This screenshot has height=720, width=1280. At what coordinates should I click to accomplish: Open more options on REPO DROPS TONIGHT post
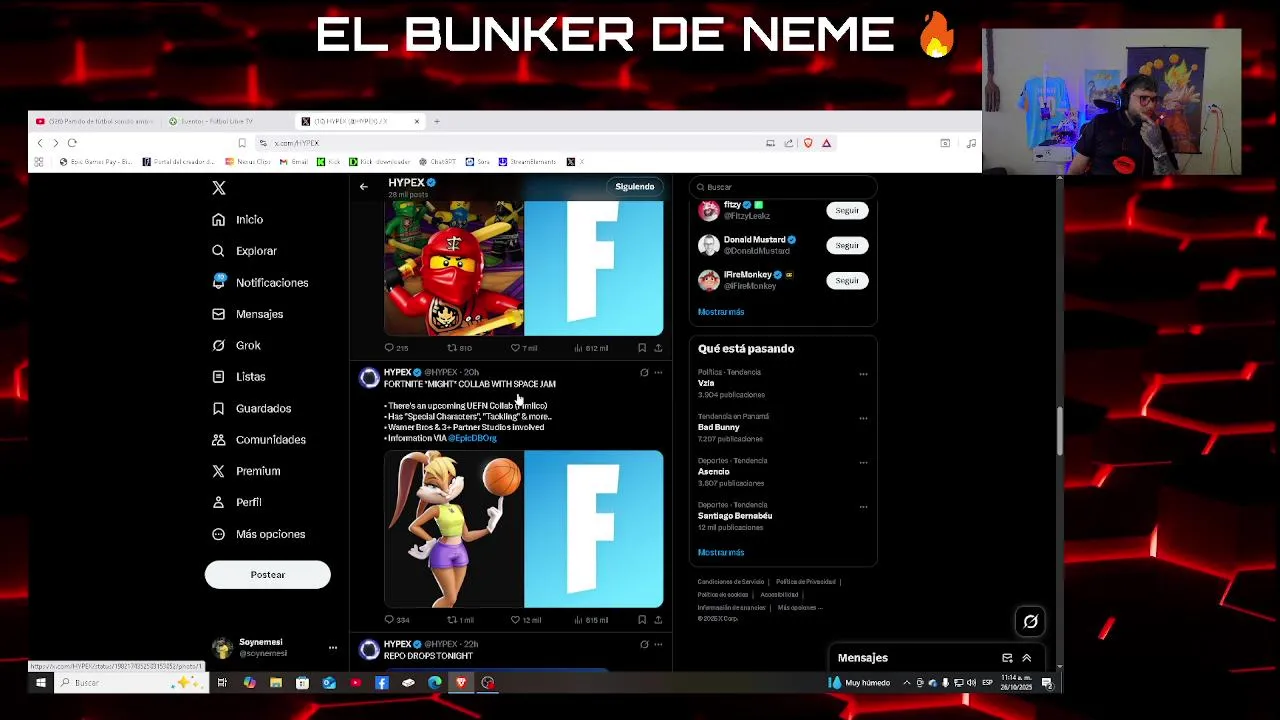pos(658,645)
